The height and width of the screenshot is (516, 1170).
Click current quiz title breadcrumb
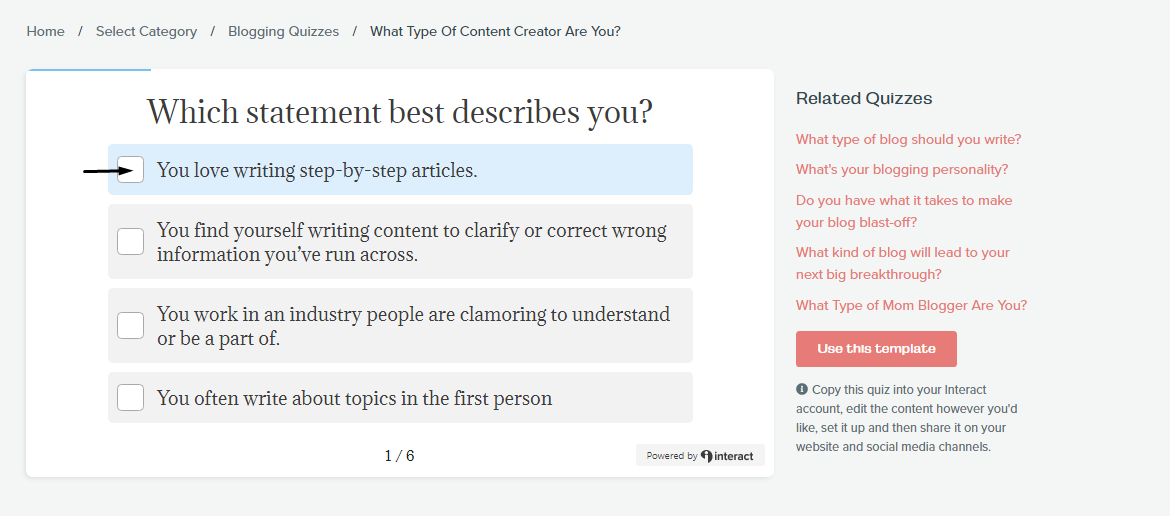pos(495,31)
